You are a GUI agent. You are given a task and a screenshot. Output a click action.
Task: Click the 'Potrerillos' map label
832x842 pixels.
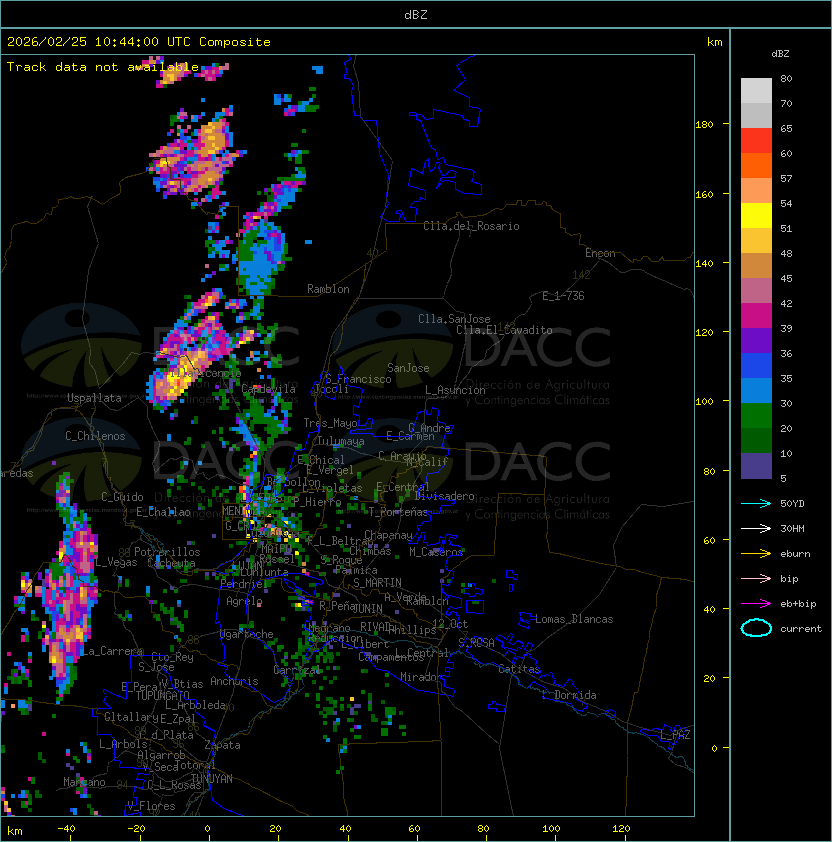[x=167, y=552]
